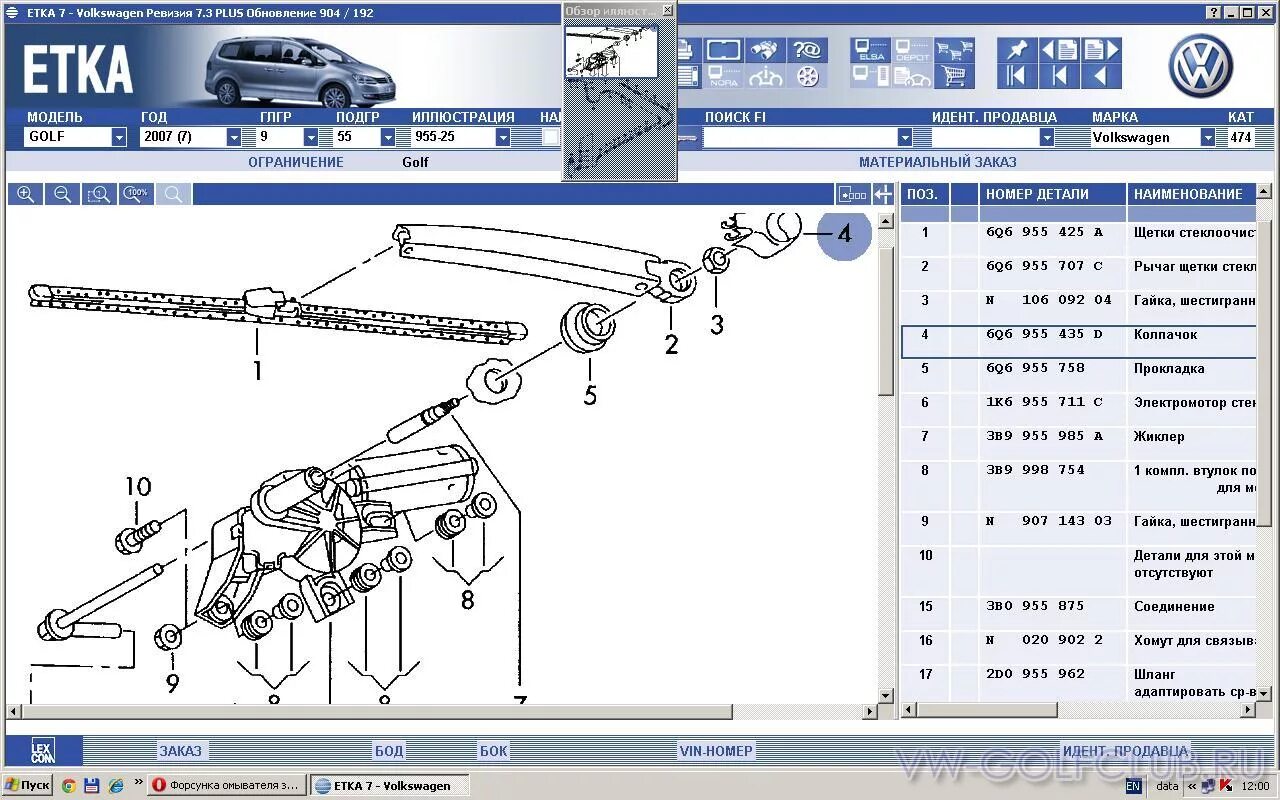Click the illustration vertical scrollbar thumb
Viewport: 1280px width, 800px height.
pos(885,319)
